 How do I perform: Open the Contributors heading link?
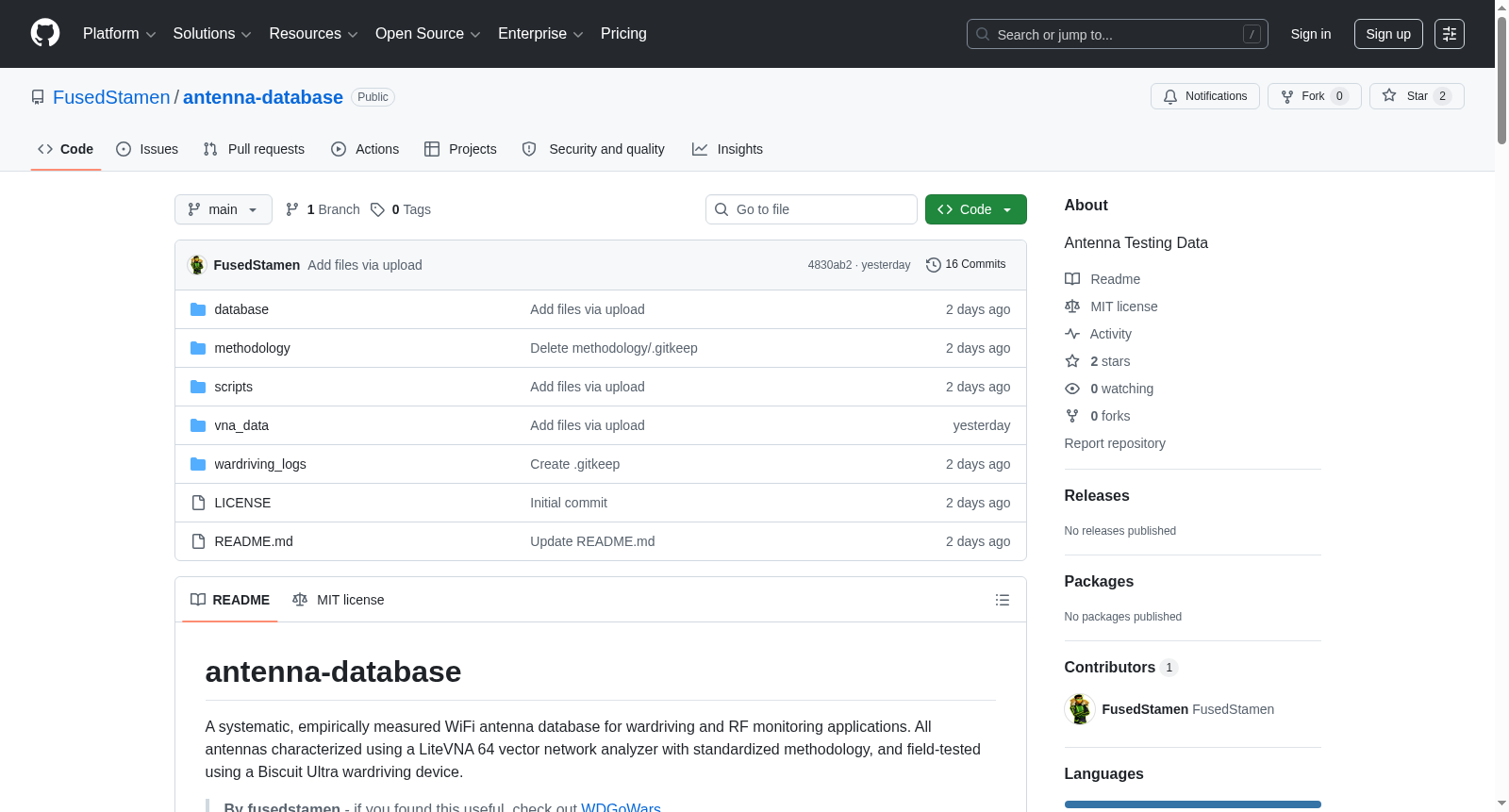point(1121,668)
